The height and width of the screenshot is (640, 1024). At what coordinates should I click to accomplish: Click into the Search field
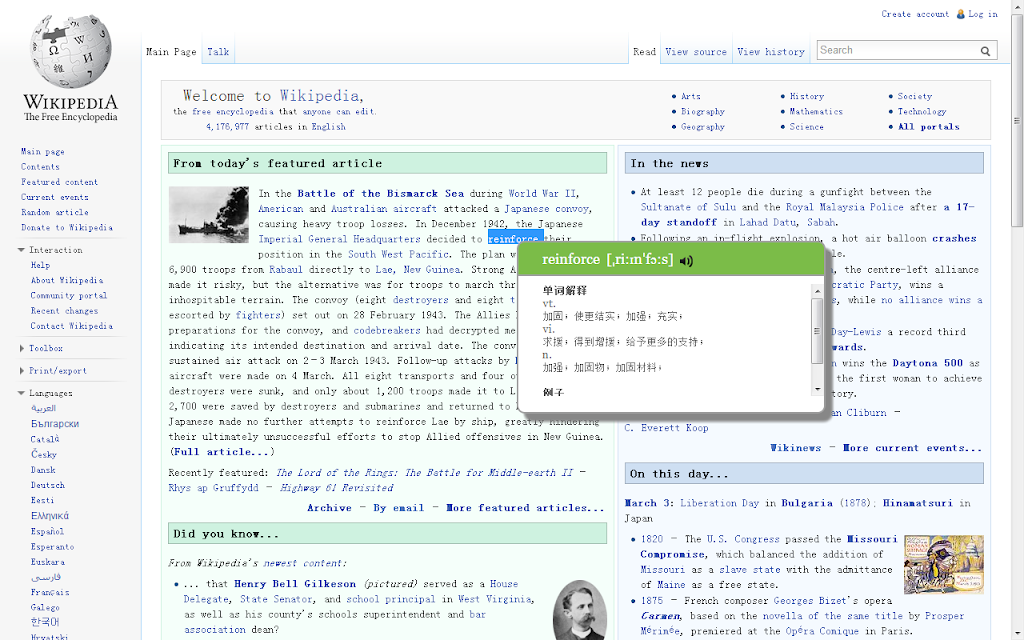[x=898, y=50]
